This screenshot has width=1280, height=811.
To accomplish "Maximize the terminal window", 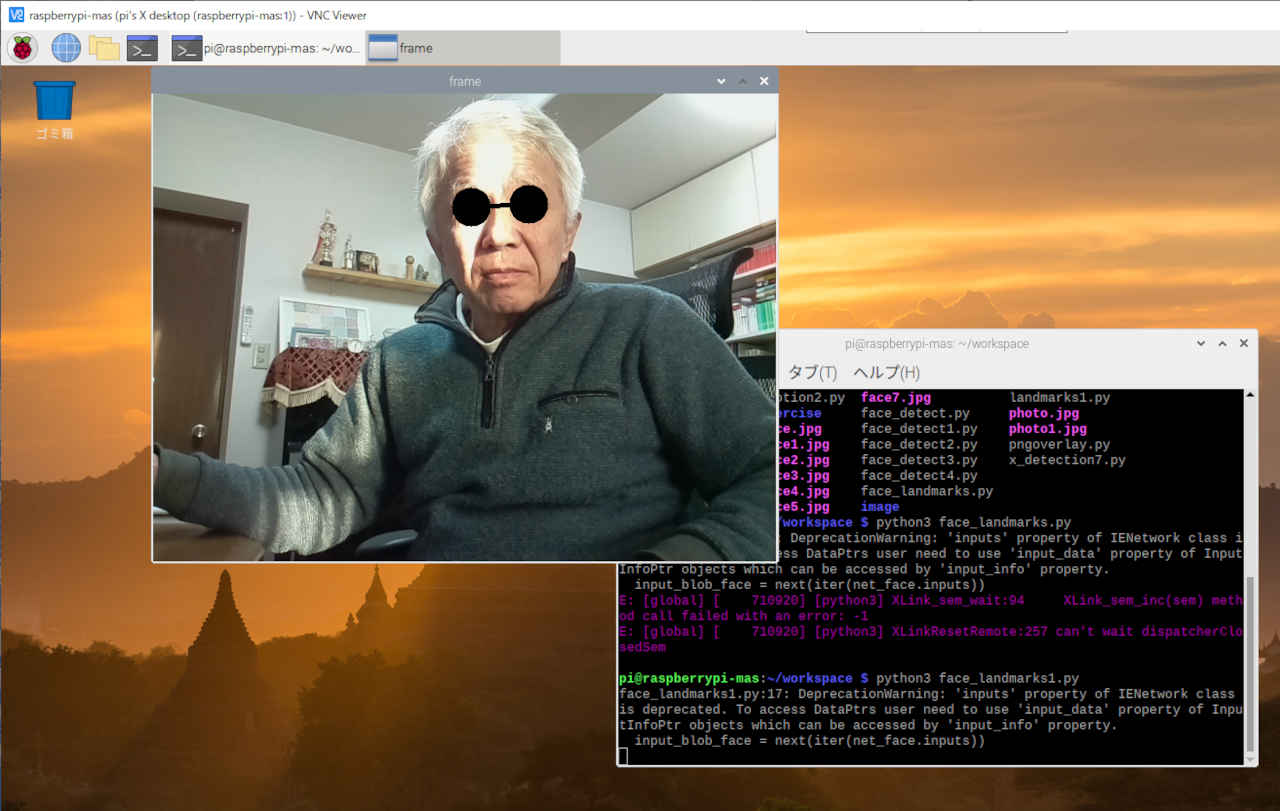I will click(1222, 343).
